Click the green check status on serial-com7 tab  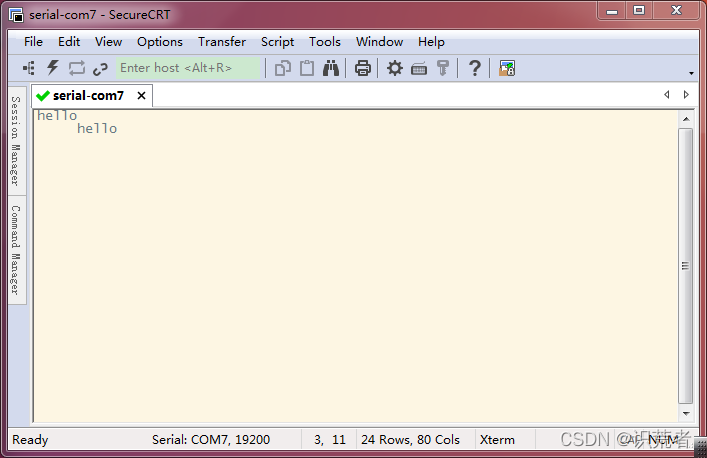[x=43, y=96]
